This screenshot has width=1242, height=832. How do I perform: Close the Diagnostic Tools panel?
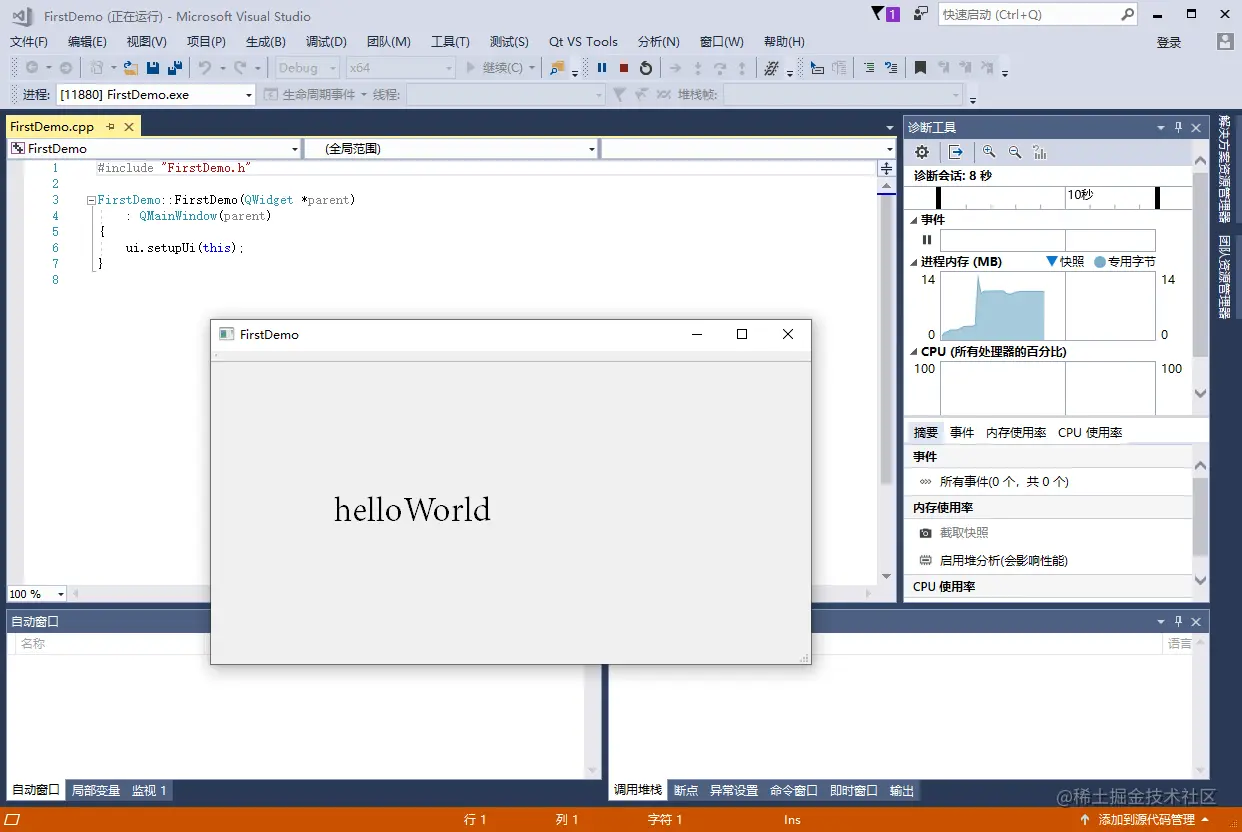pos(1196,128)
